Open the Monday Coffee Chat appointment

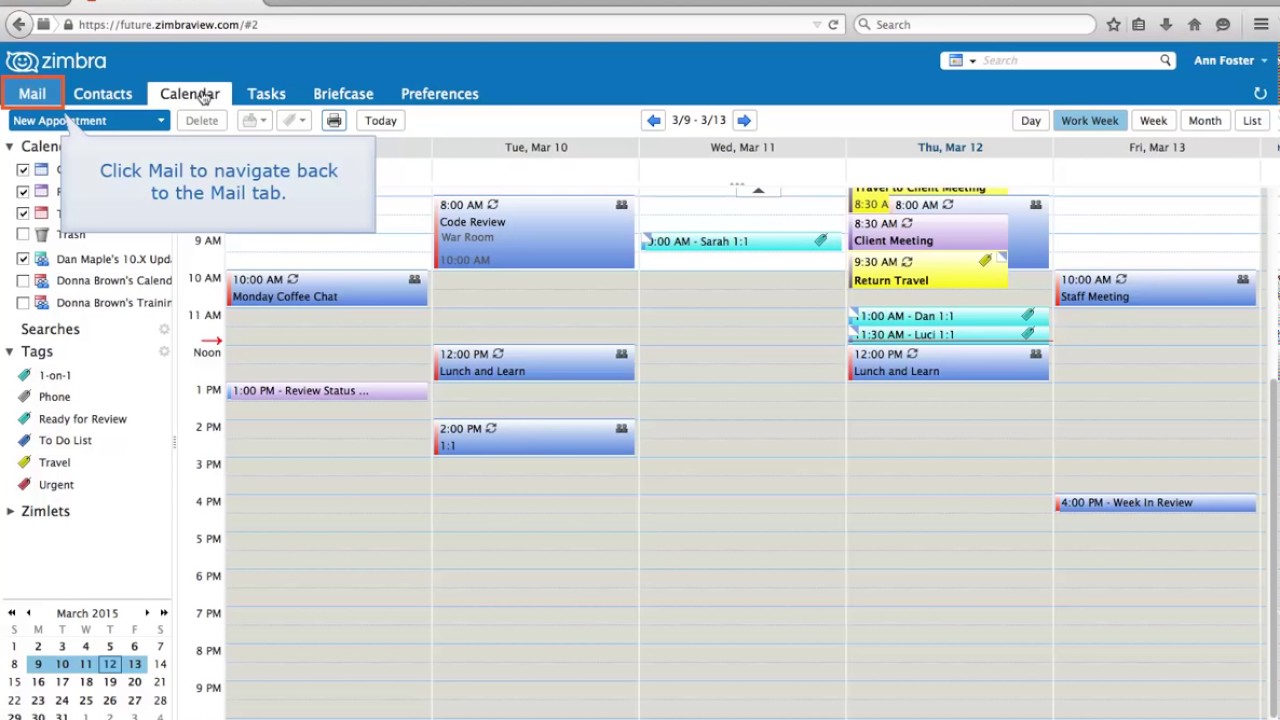[328, 288]
